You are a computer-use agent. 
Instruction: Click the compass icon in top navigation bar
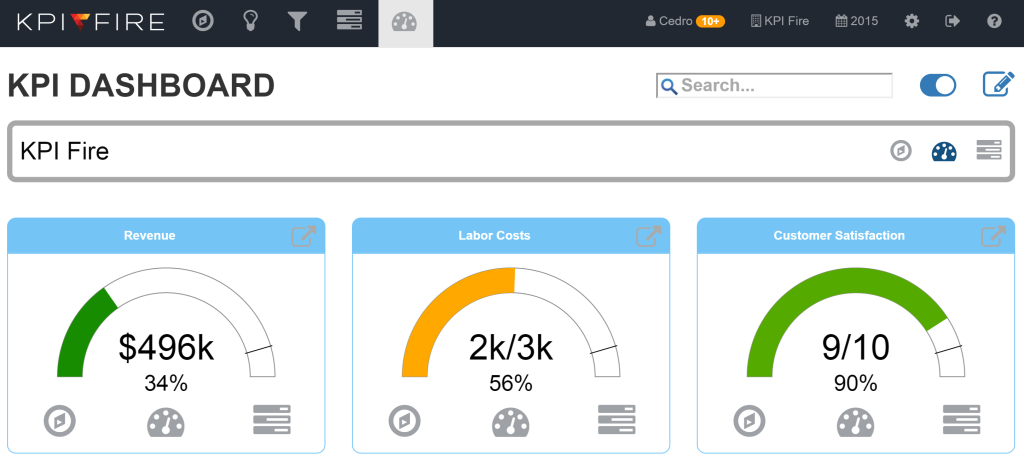pos(203,21)
